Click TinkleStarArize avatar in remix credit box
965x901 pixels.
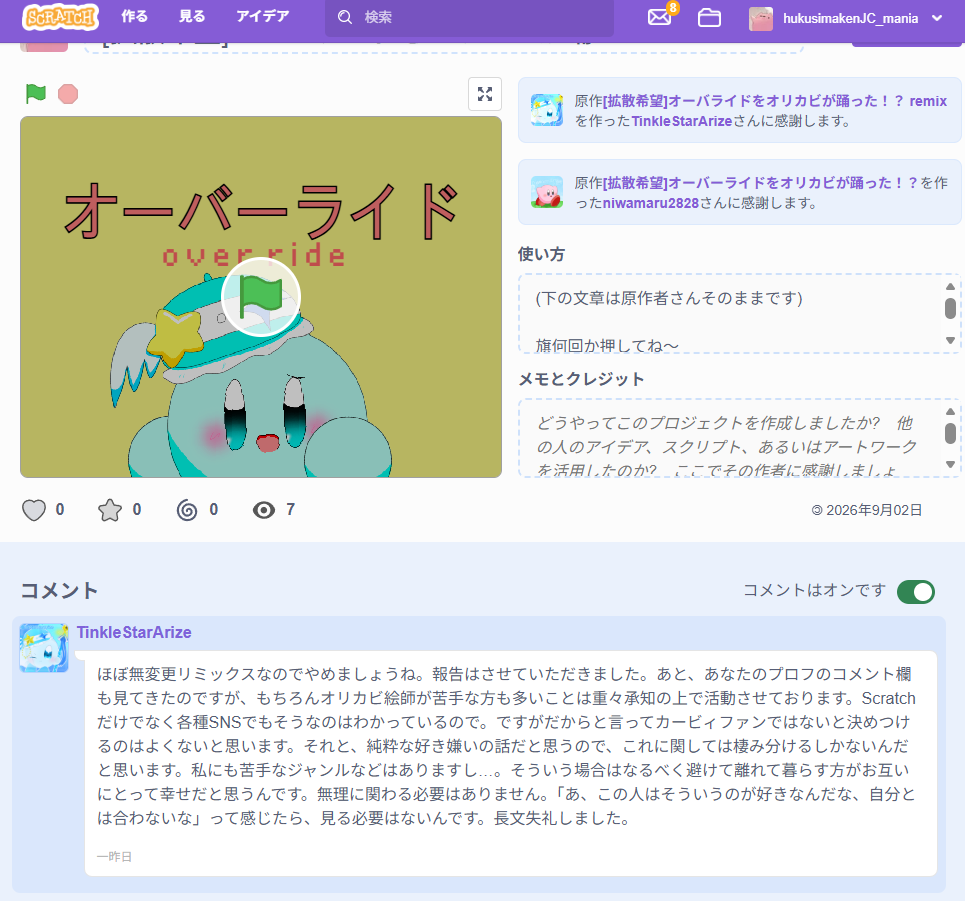click(x=547, y=110)
